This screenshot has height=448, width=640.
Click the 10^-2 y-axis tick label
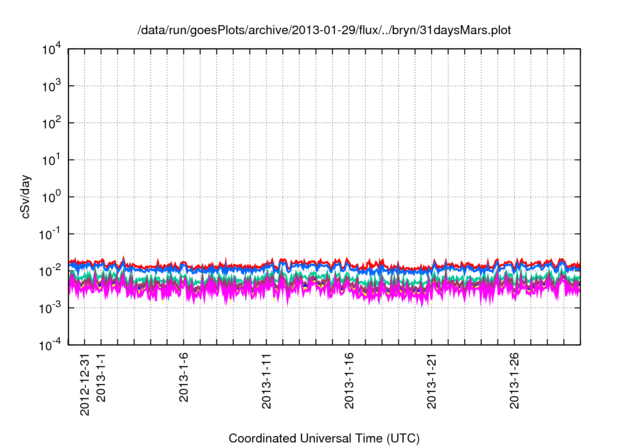click(48, 271)
